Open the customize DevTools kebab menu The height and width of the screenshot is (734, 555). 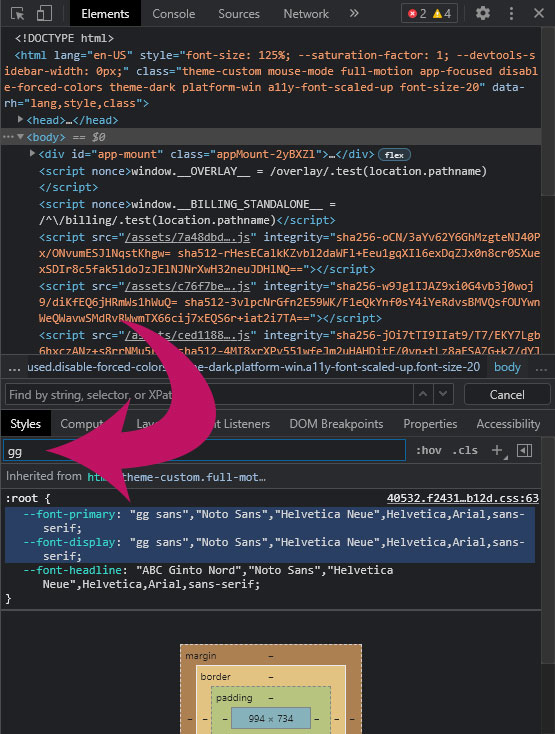pos(511,13)
